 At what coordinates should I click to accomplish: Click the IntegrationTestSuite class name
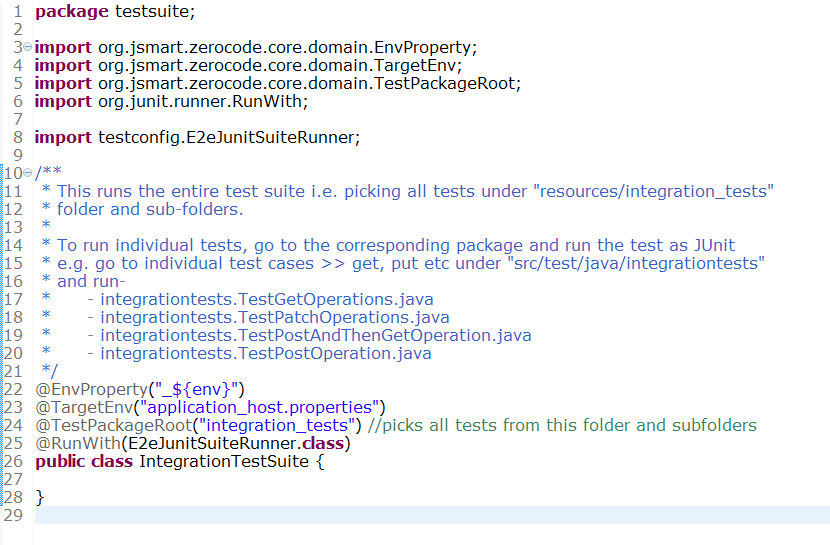click(x=224, y=461)
